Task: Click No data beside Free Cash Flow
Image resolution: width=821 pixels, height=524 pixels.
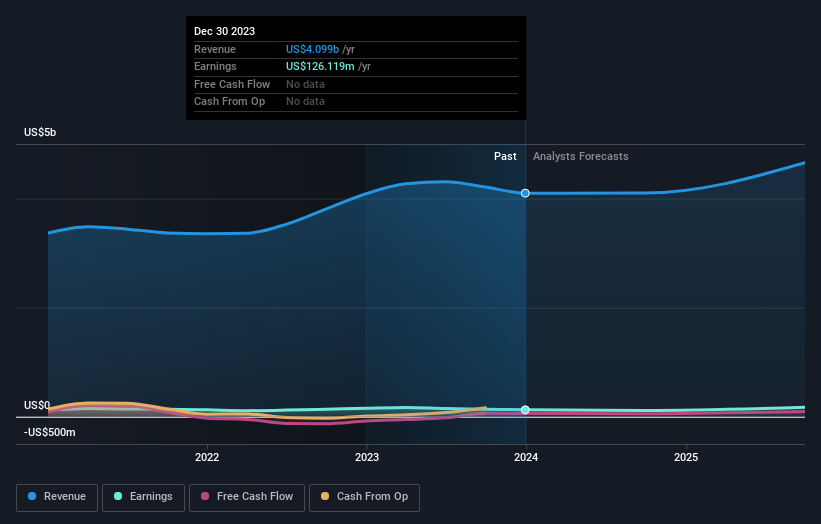Action: coord(305,84)
